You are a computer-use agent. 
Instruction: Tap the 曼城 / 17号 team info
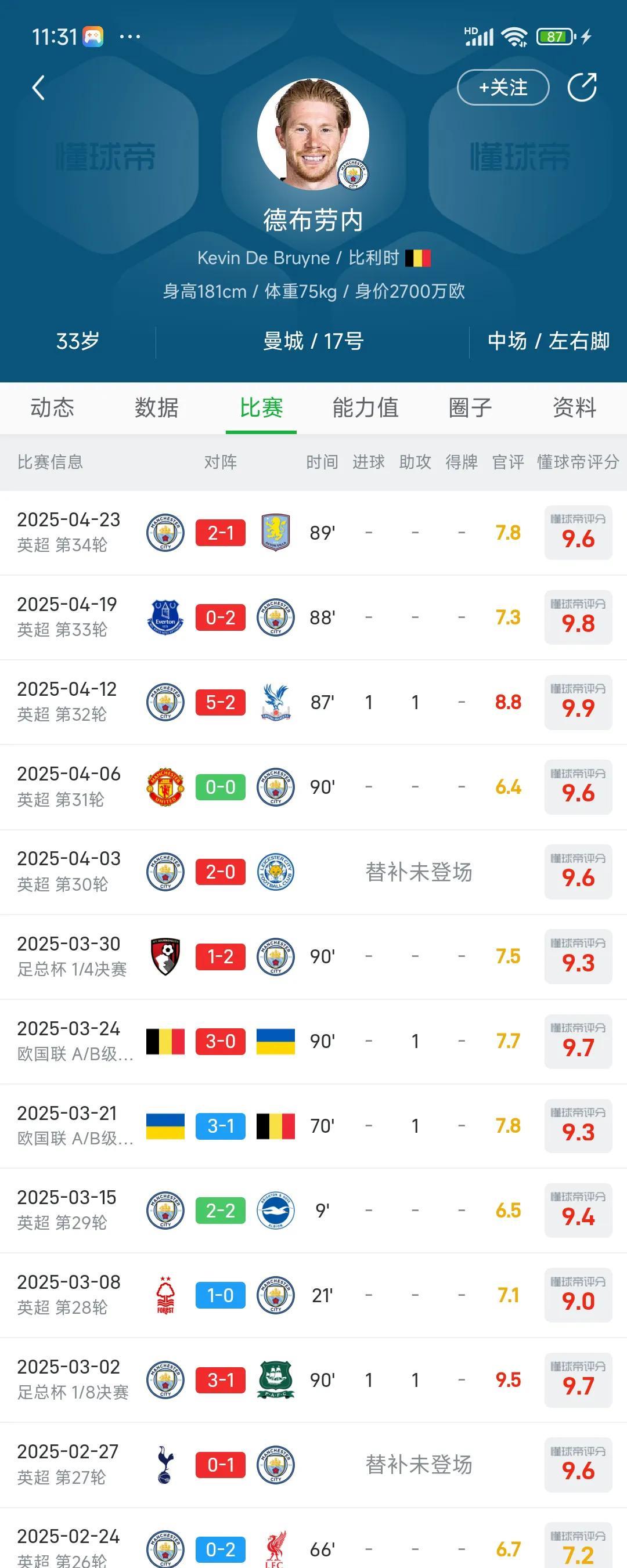313,341
